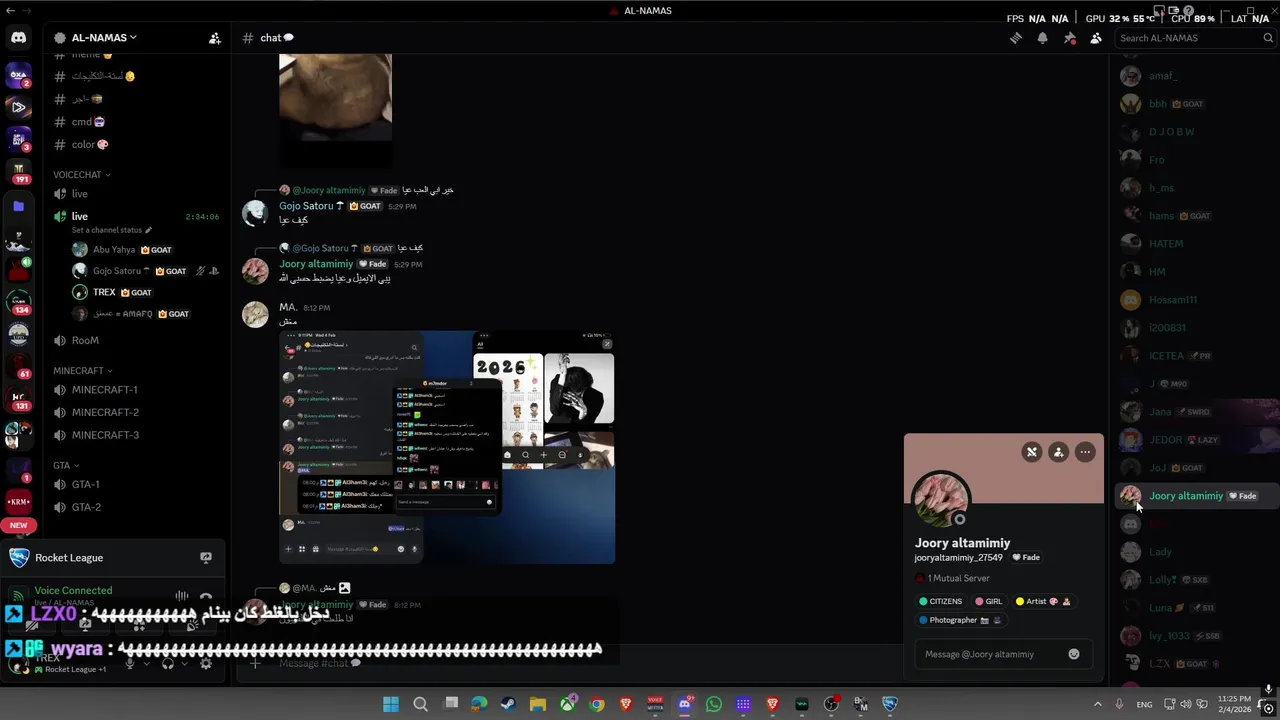Viewport: 1280px width, 720px height.
Task: Click the profile popout remove friend icon
Action: coord(1032,452)
